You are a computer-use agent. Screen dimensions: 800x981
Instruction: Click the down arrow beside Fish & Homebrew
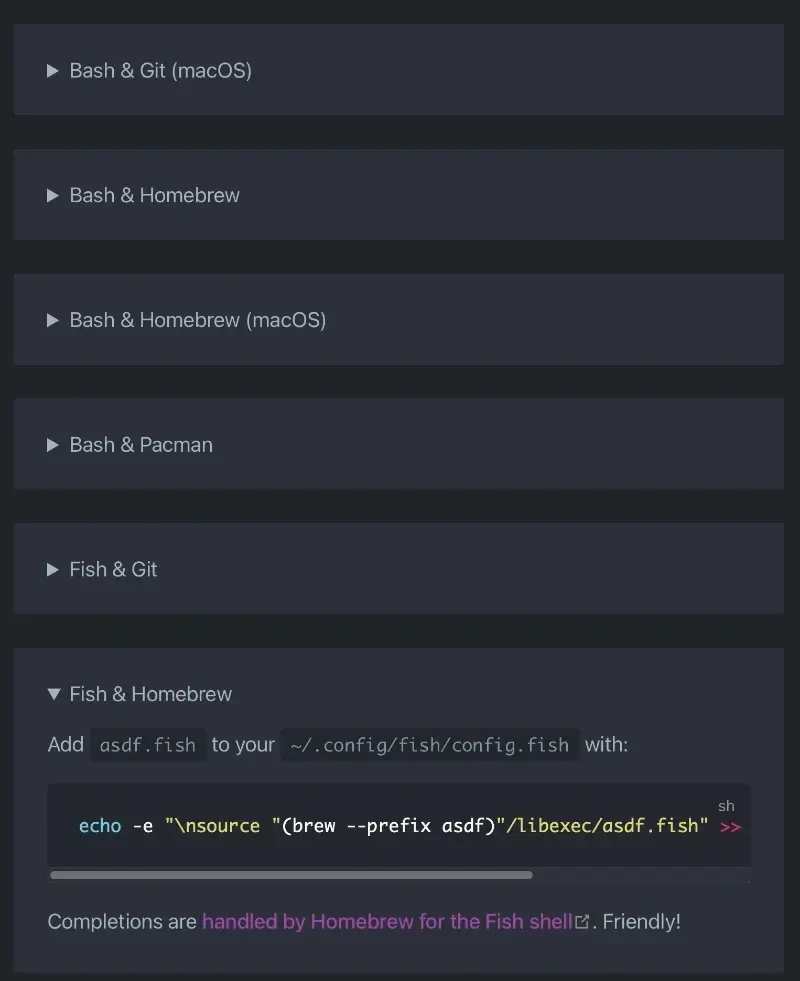[x=54, y=694]
